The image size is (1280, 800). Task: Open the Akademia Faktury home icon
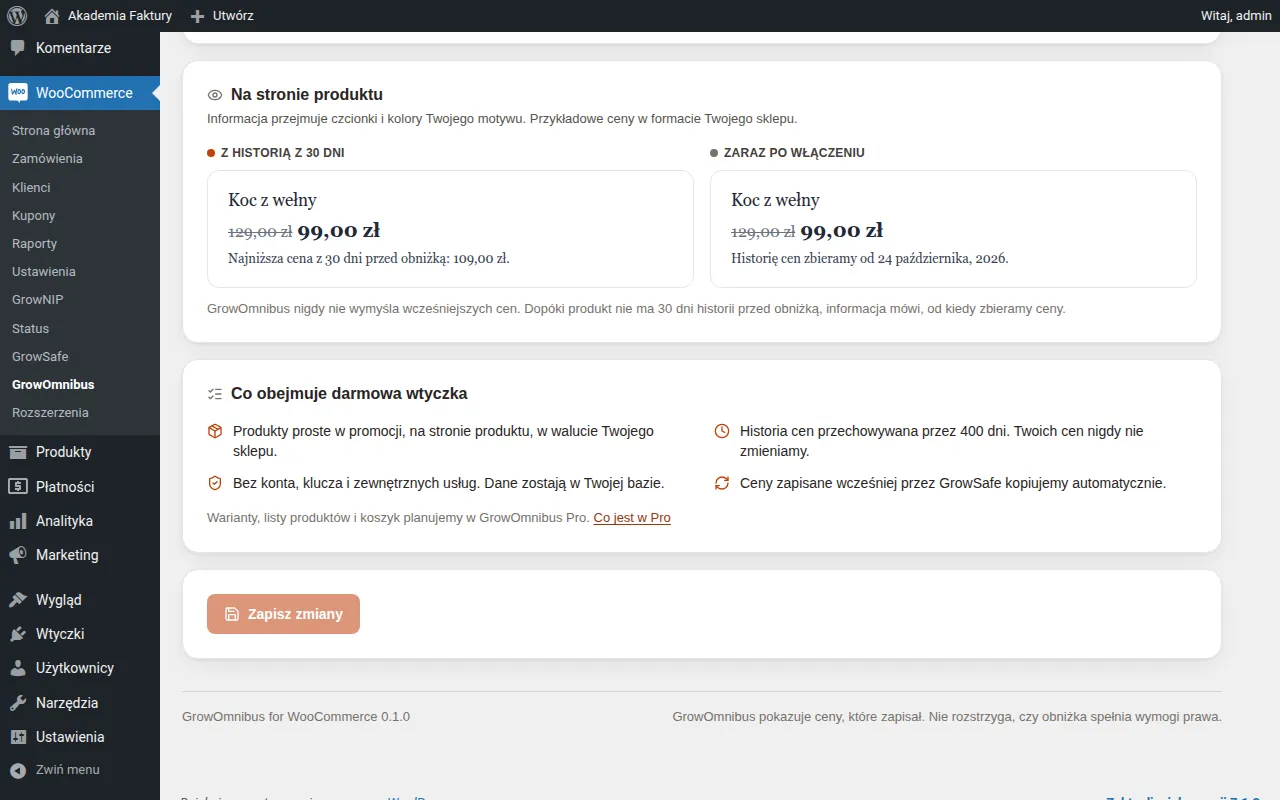(x=52, y=16)
